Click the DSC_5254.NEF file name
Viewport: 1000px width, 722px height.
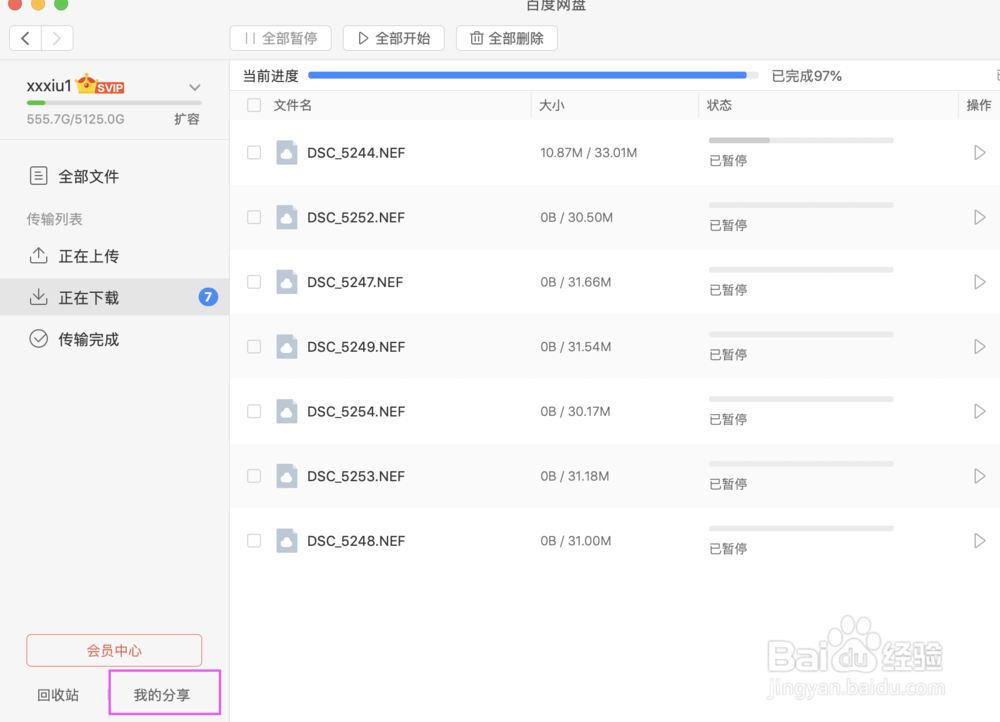coord(356,412)
